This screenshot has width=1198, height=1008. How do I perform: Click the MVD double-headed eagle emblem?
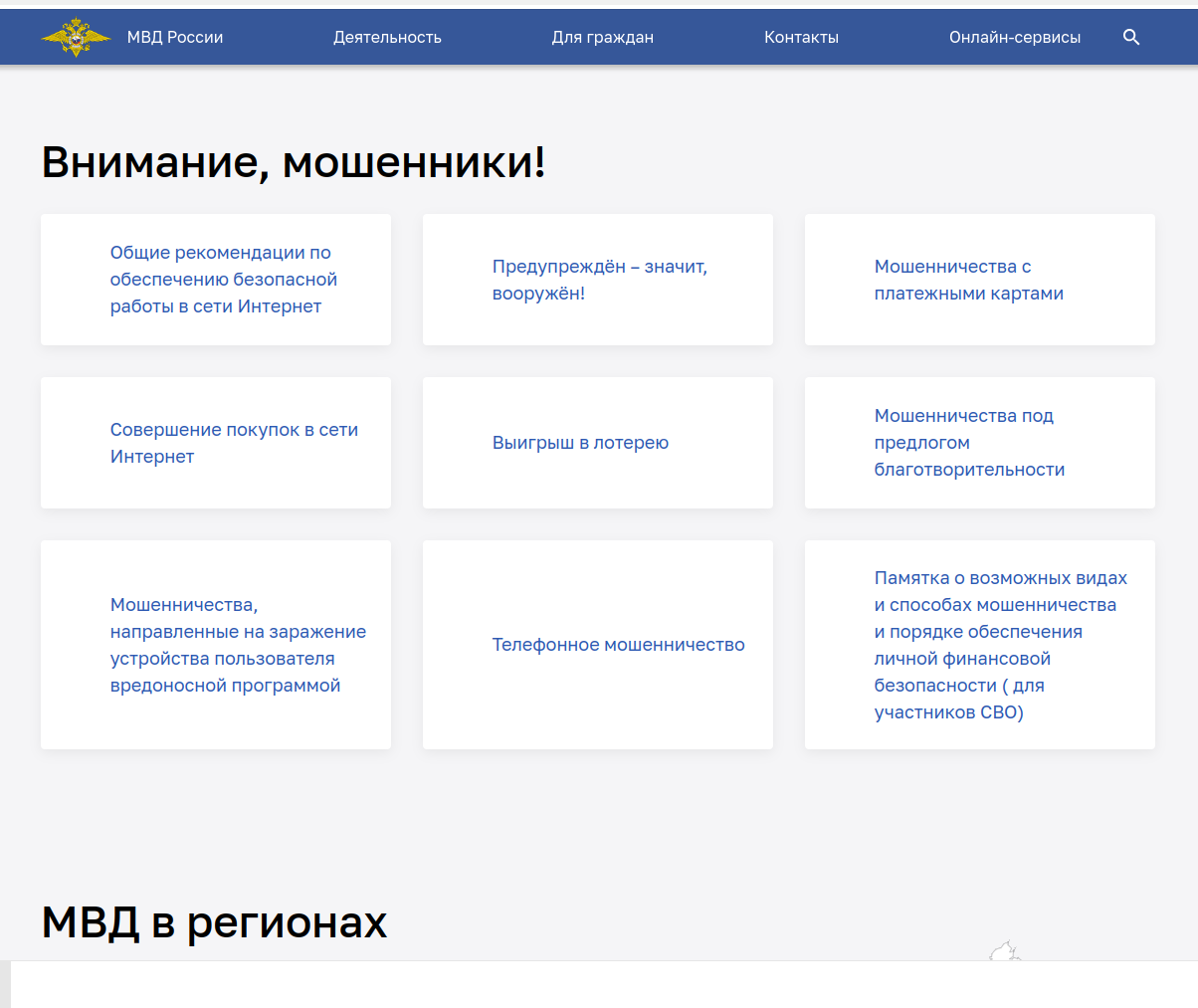click(x=76, y=38)
